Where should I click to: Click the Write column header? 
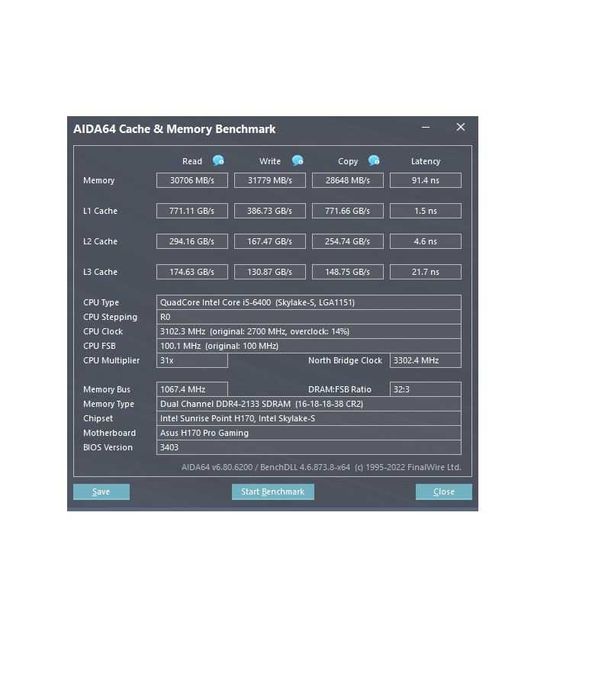270,161
